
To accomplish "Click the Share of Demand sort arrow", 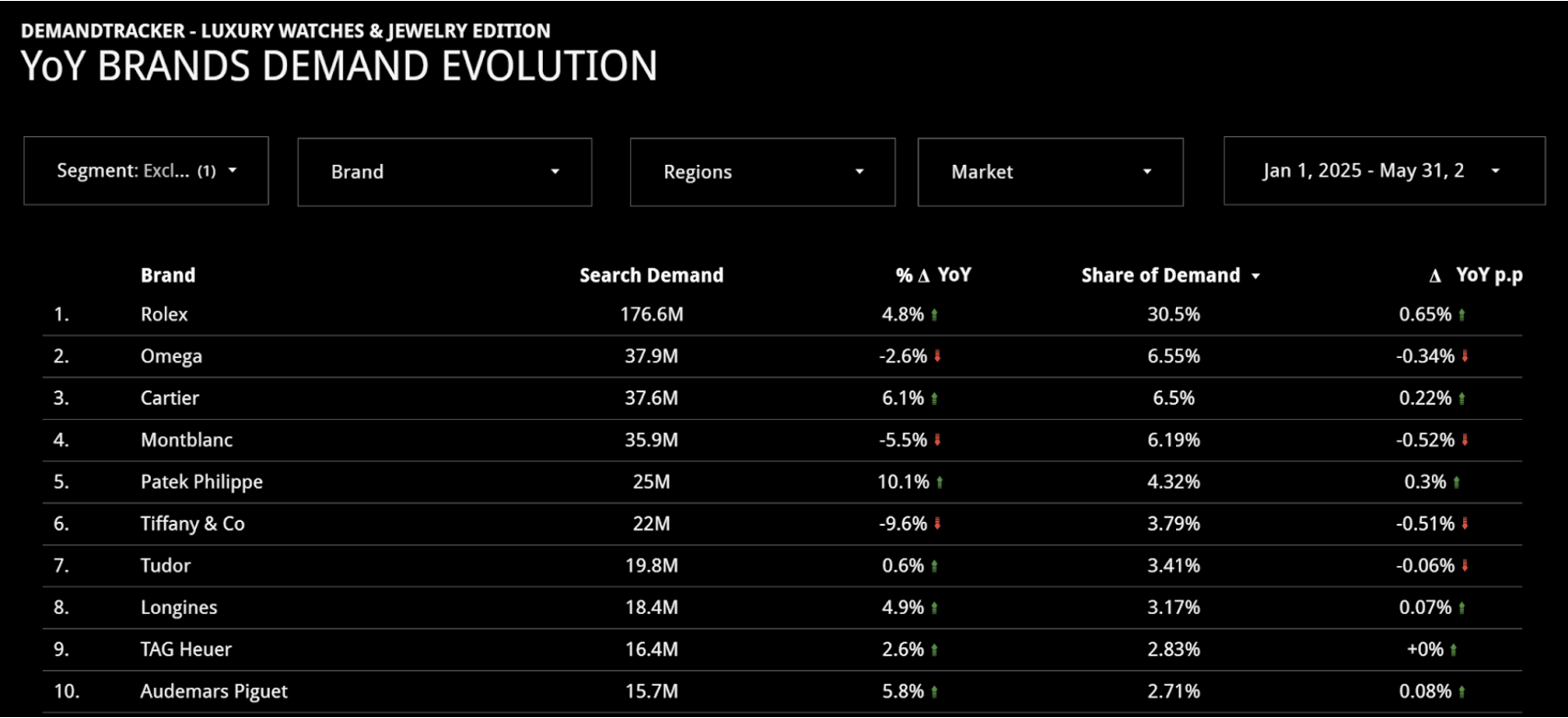I will point(1256,276).
